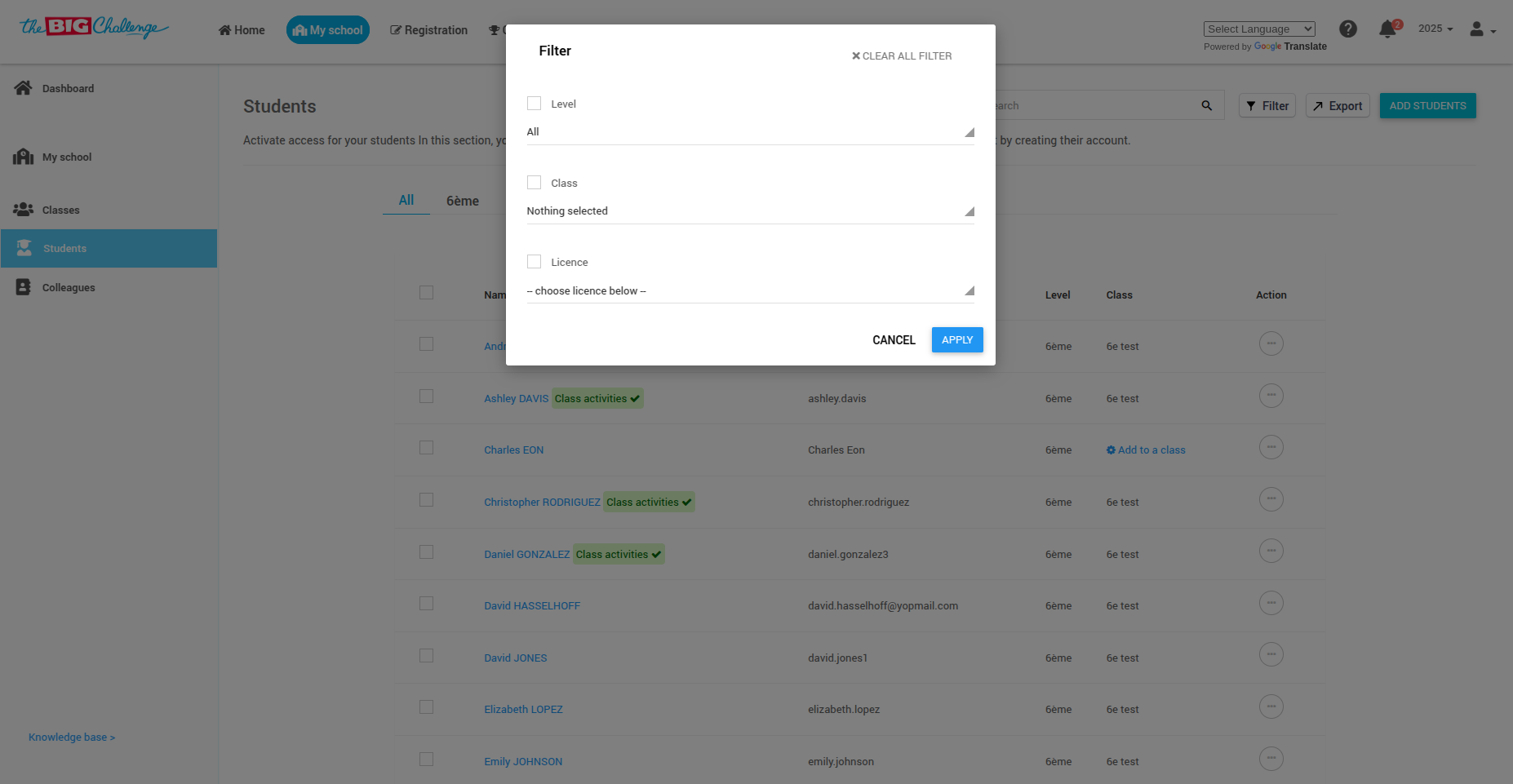Select the Ashley DAVIS row checkbox
Image resolution: width=1513 pixels, height=784 pixels.
(x=426, y=396)
